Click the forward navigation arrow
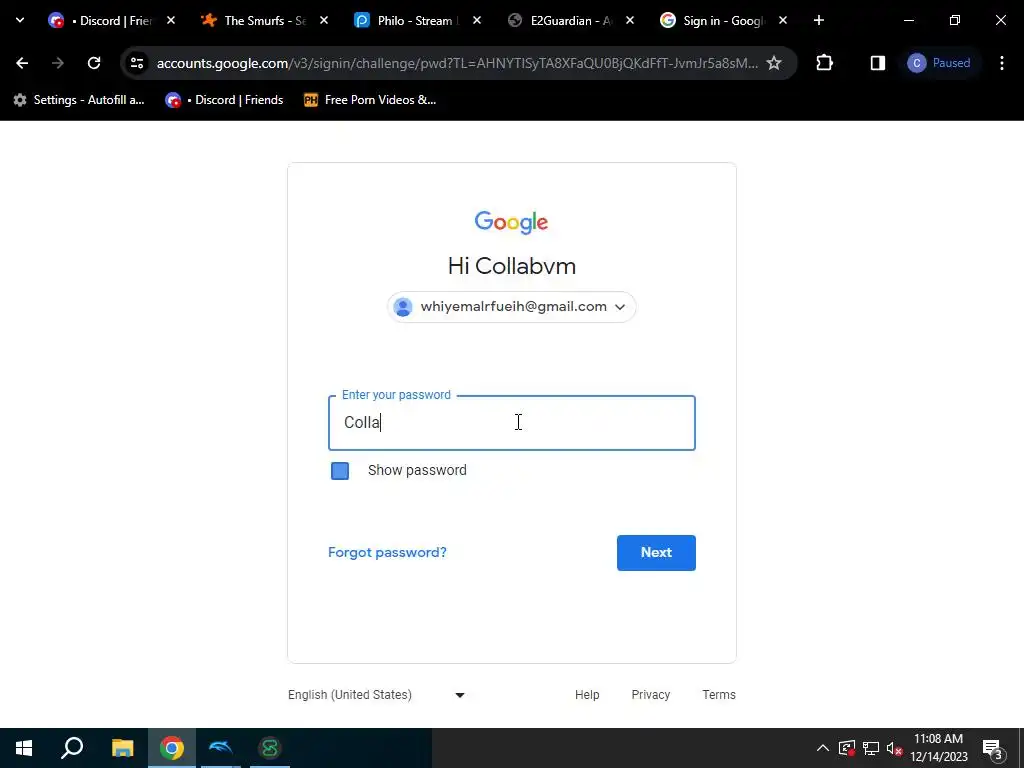Image resolution: width=1024 pixels, height=768 pixels. 57,63
